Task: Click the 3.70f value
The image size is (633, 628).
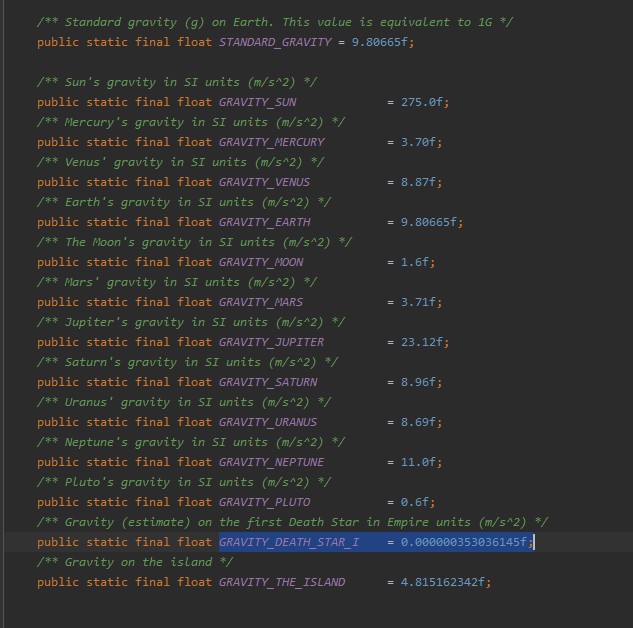Action: click(418, 142)
